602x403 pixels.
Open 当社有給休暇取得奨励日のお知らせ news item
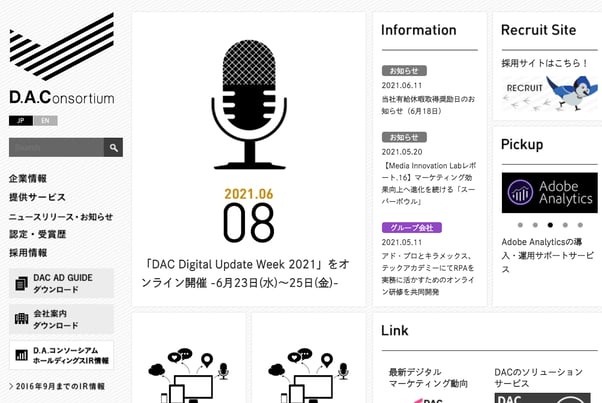click(428, 105)
